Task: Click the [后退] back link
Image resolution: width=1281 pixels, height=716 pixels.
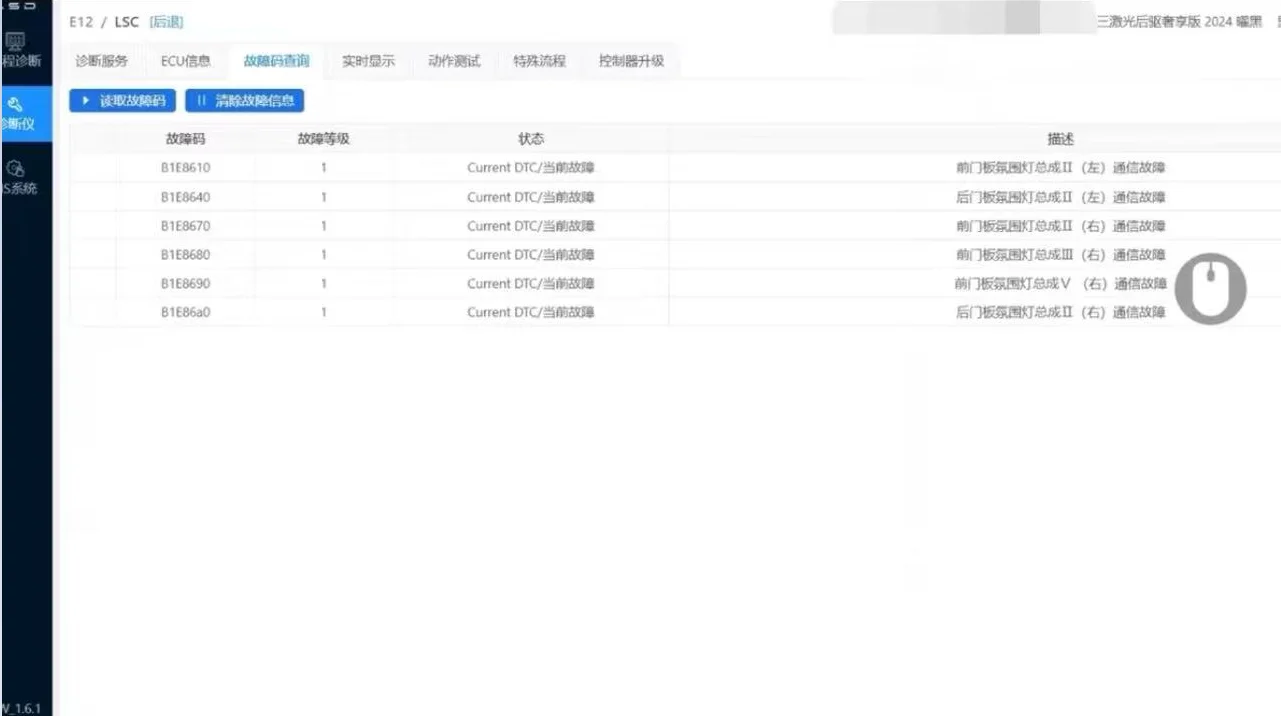Action: 166,22
